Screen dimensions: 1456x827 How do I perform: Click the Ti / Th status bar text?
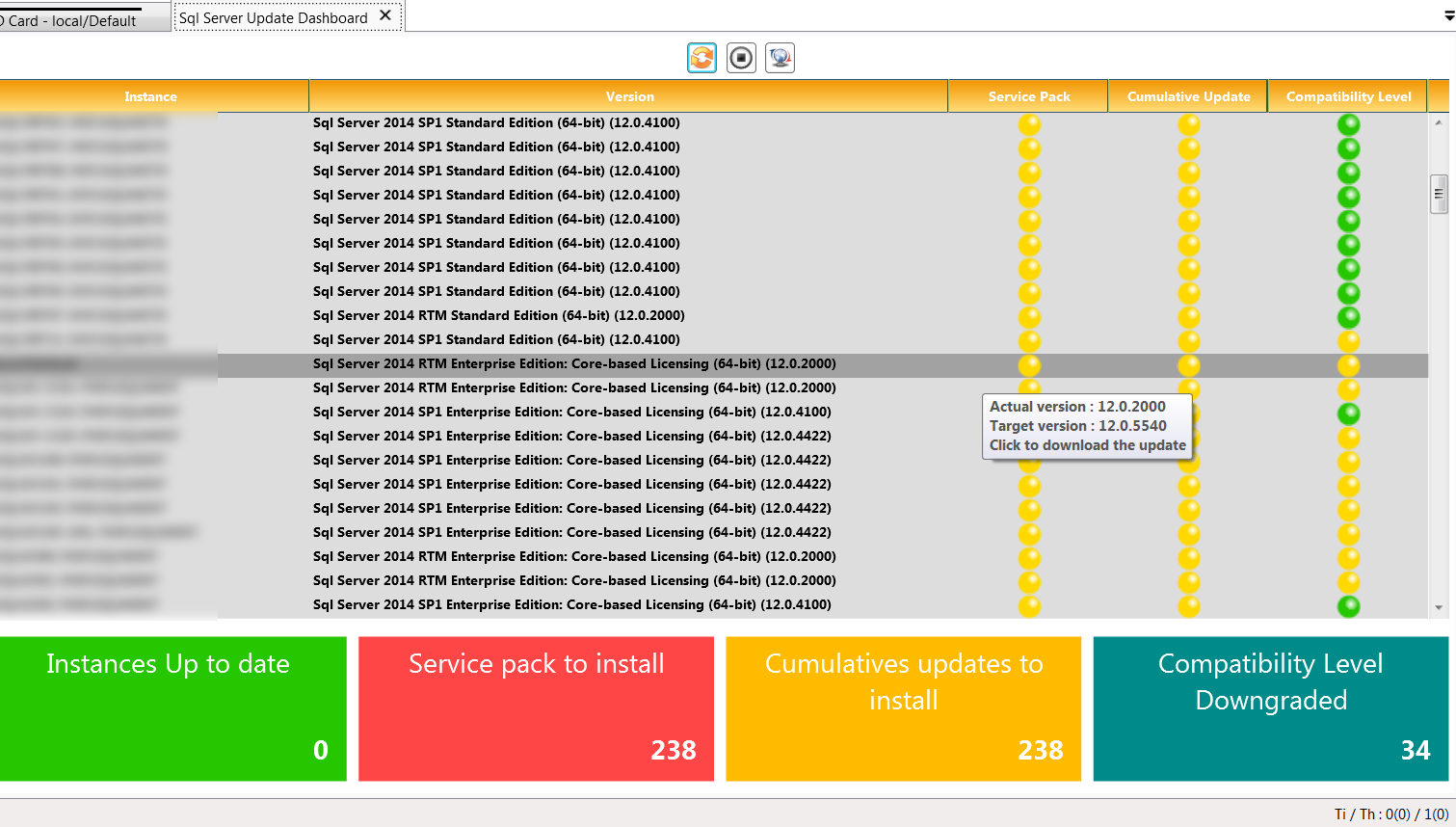(x=1391, y=814)
